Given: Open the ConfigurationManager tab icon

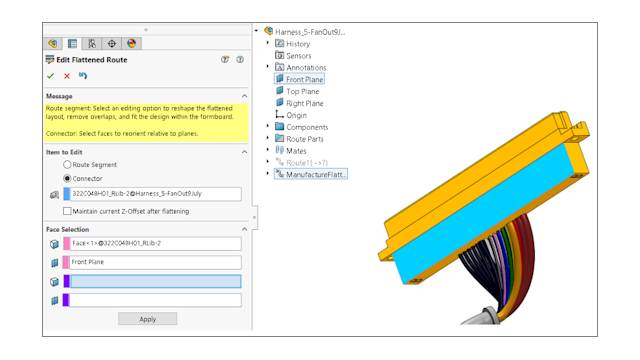Looking at the screenshot, I should click(x=92, y=43).
